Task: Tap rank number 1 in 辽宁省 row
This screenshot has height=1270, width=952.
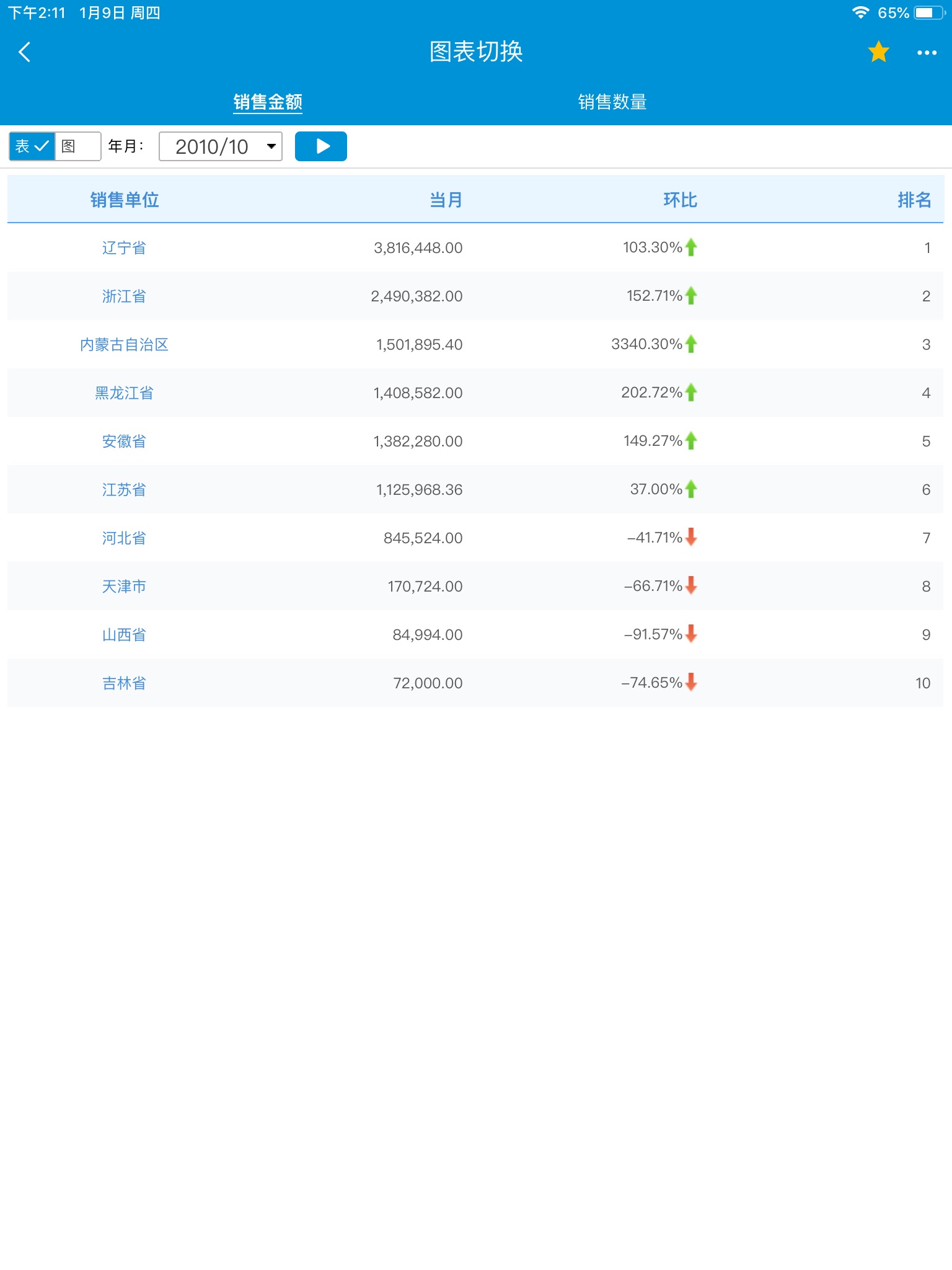Action: [x=927, y=248]
